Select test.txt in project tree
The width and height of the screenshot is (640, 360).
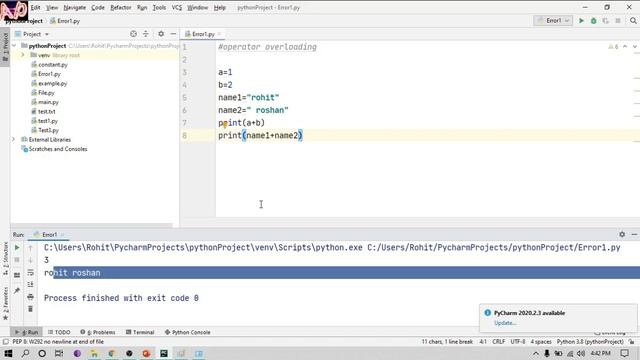[x=47, y=111]
